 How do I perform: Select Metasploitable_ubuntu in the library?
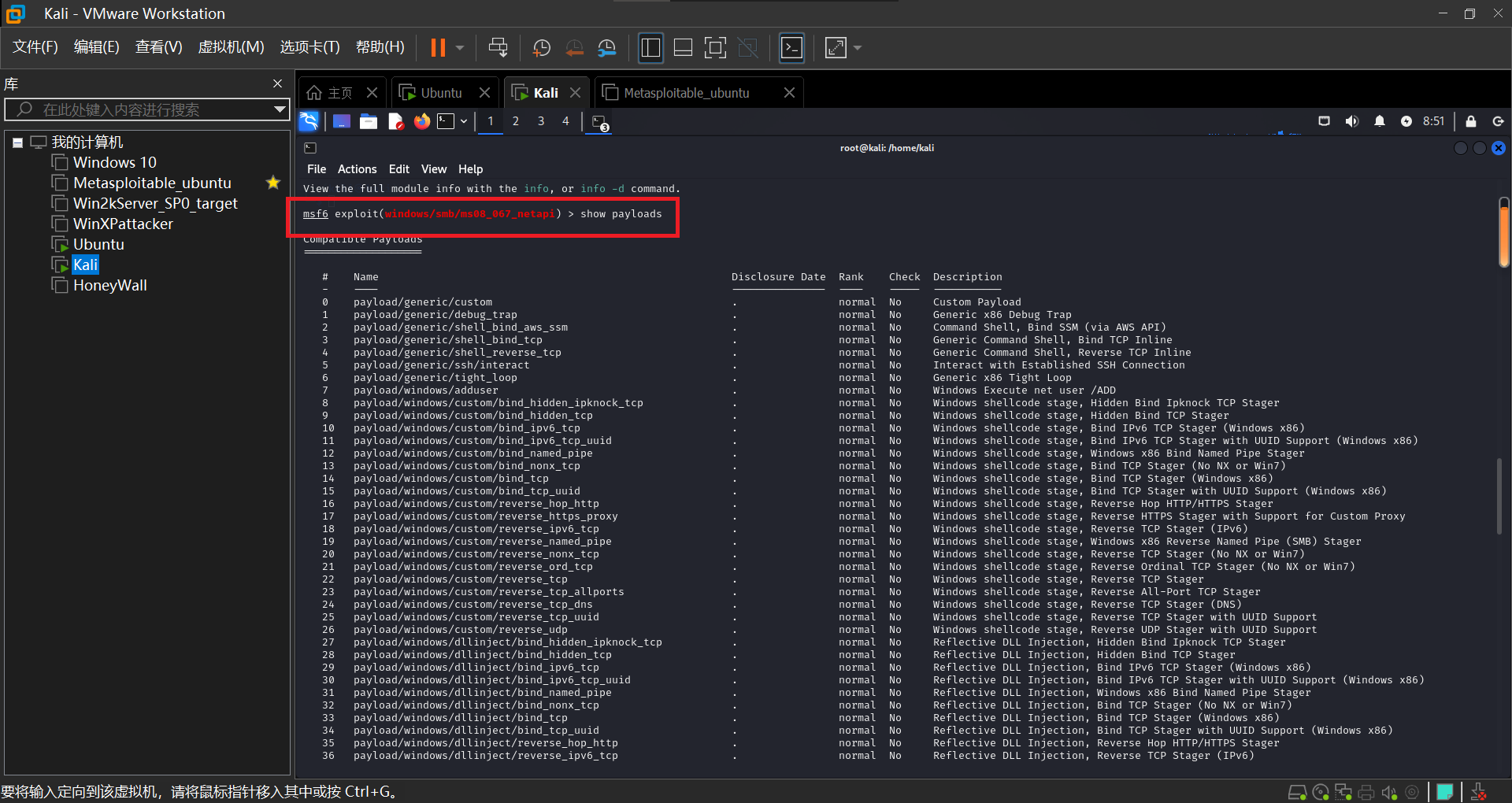[x=152, y=183]
